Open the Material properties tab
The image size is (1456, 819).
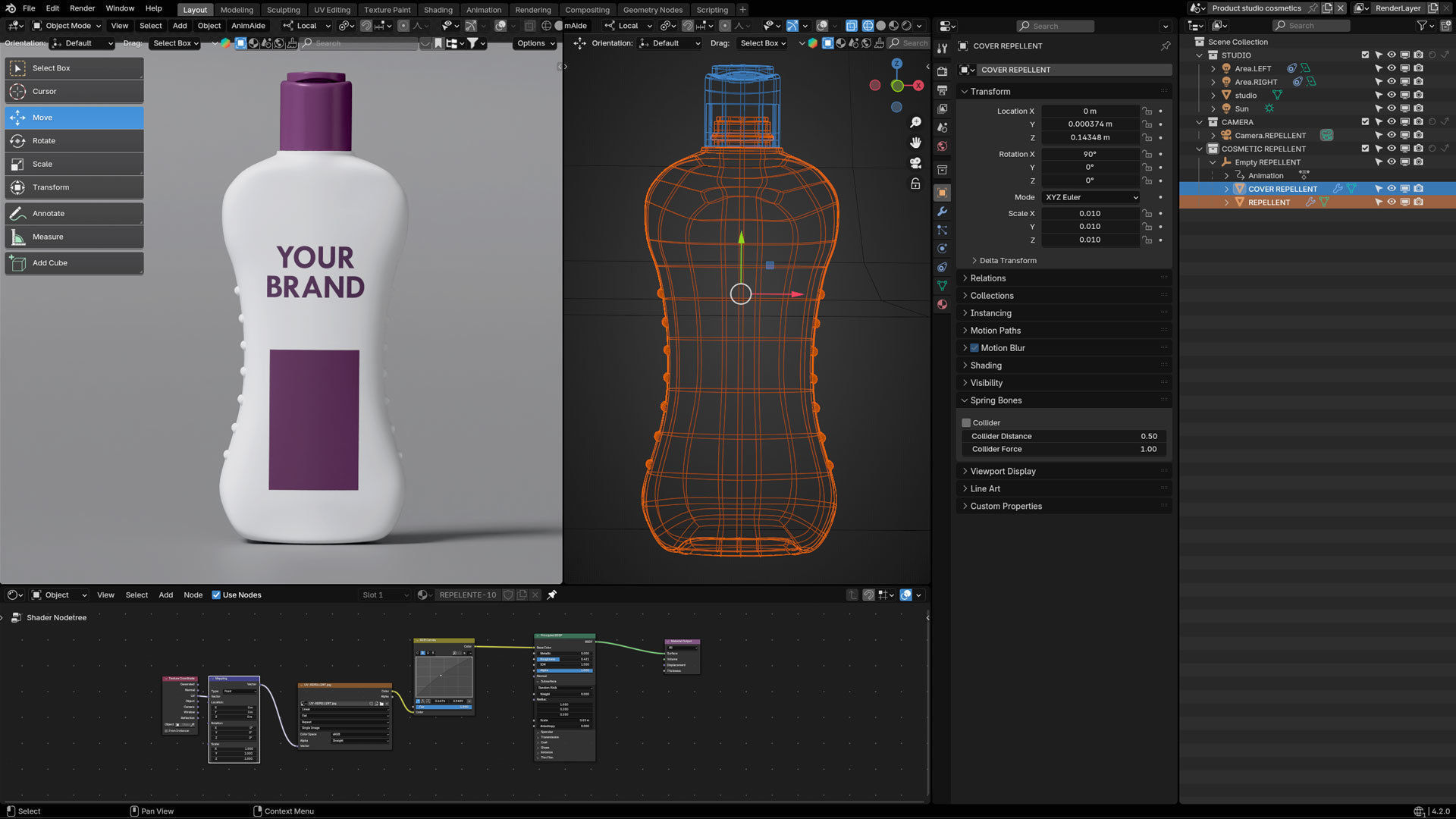pos(942,305)
